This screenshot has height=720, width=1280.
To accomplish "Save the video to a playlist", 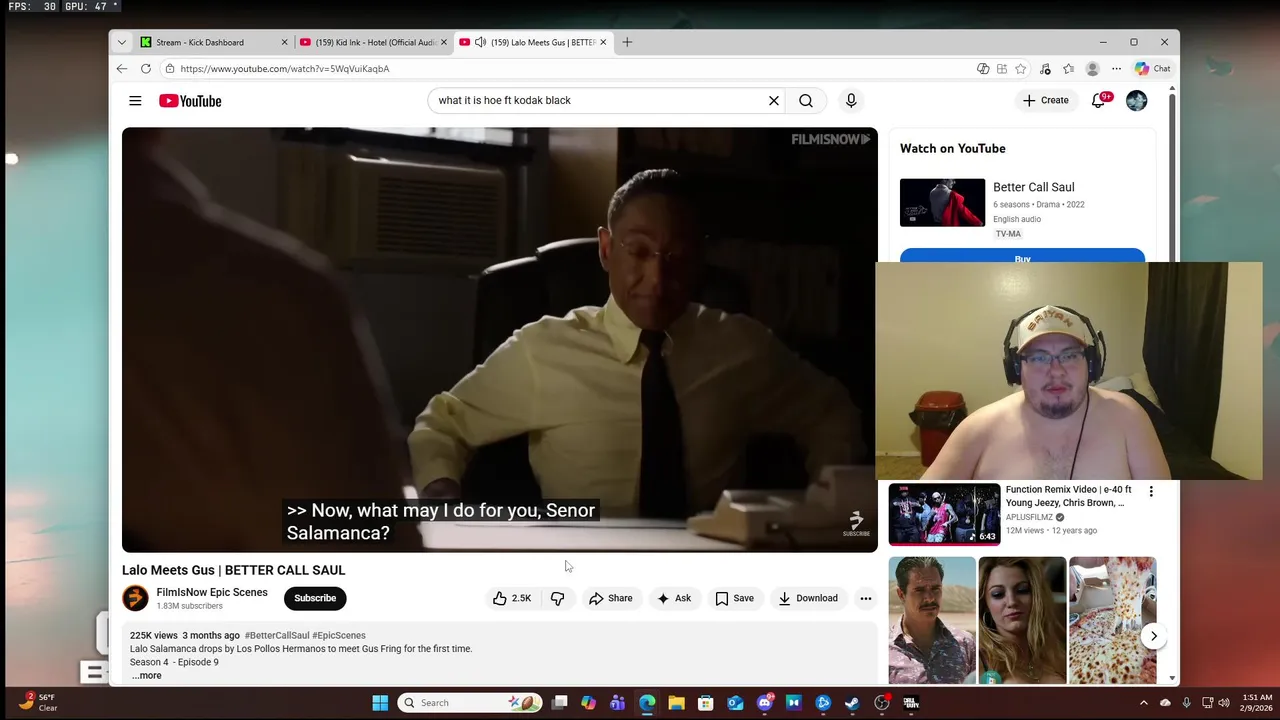I will (x=734, y=598).
